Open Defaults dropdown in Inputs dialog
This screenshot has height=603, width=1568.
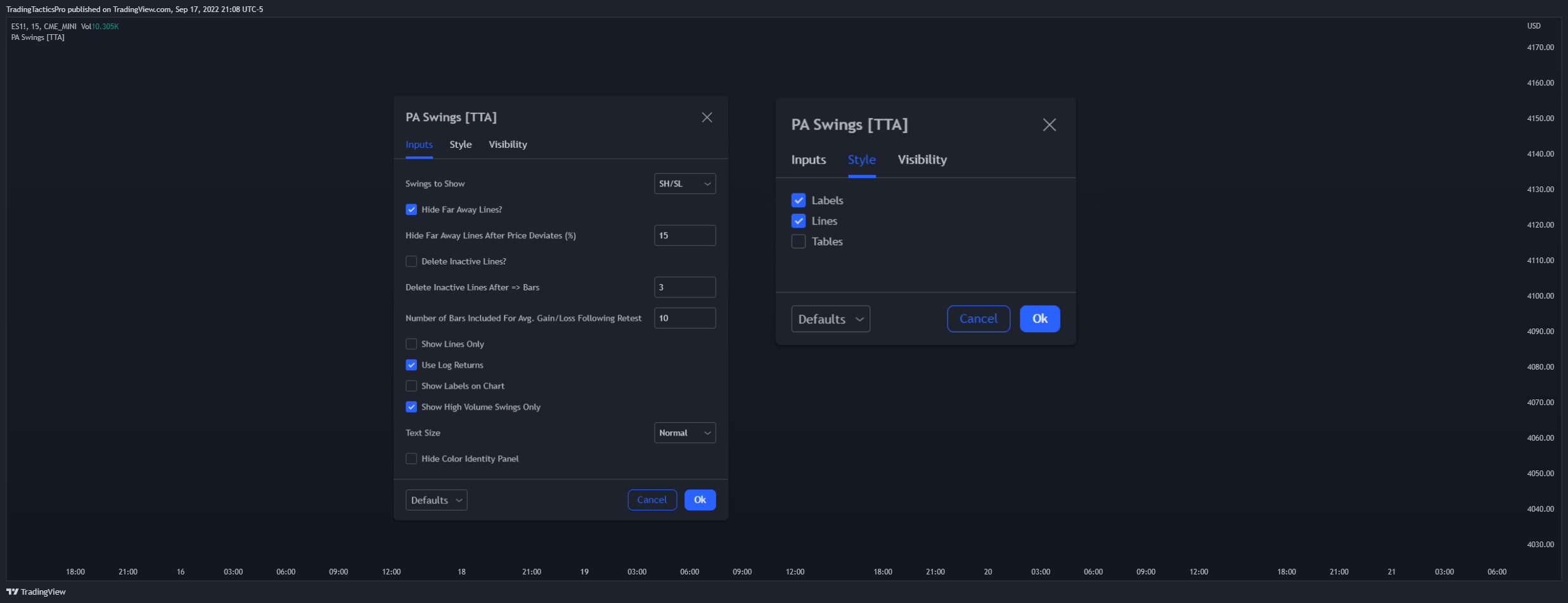[437, 500]
